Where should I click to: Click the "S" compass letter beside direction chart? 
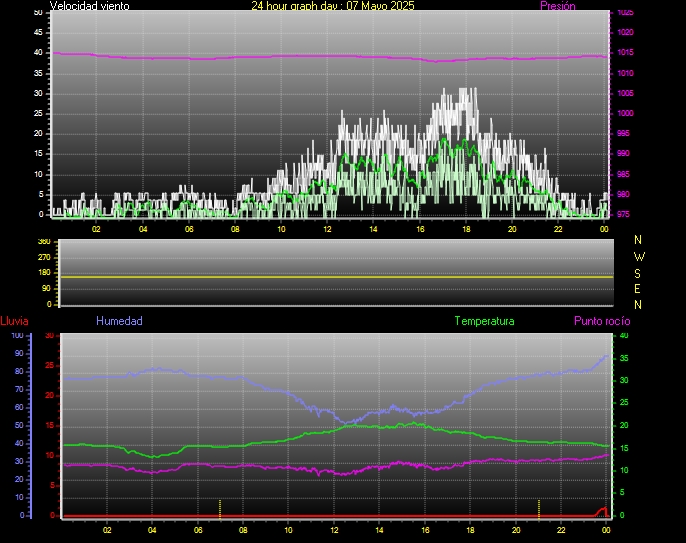click(637, 273)
